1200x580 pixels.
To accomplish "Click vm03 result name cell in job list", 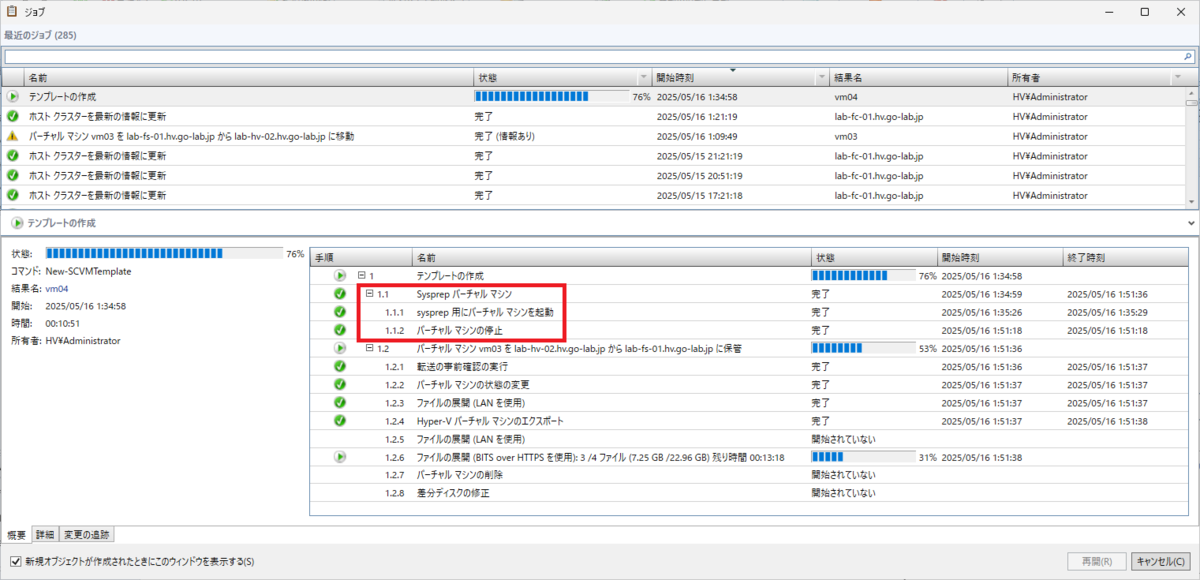I will (x=846, y=136).
